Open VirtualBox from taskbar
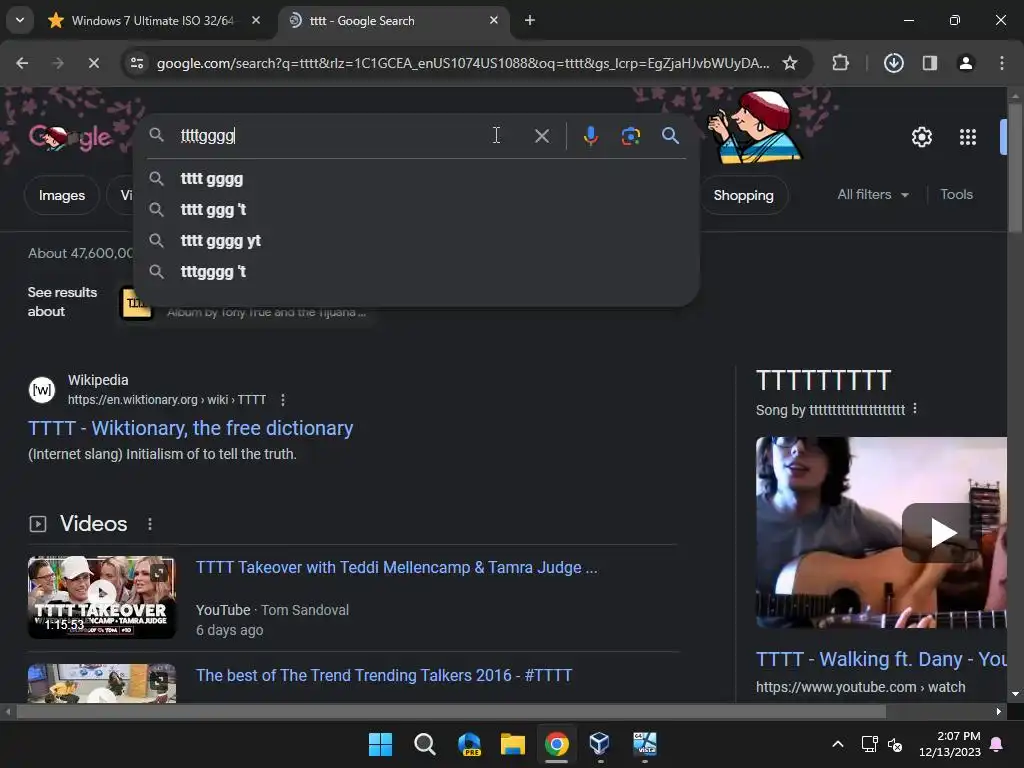 [x=600, y=744]
